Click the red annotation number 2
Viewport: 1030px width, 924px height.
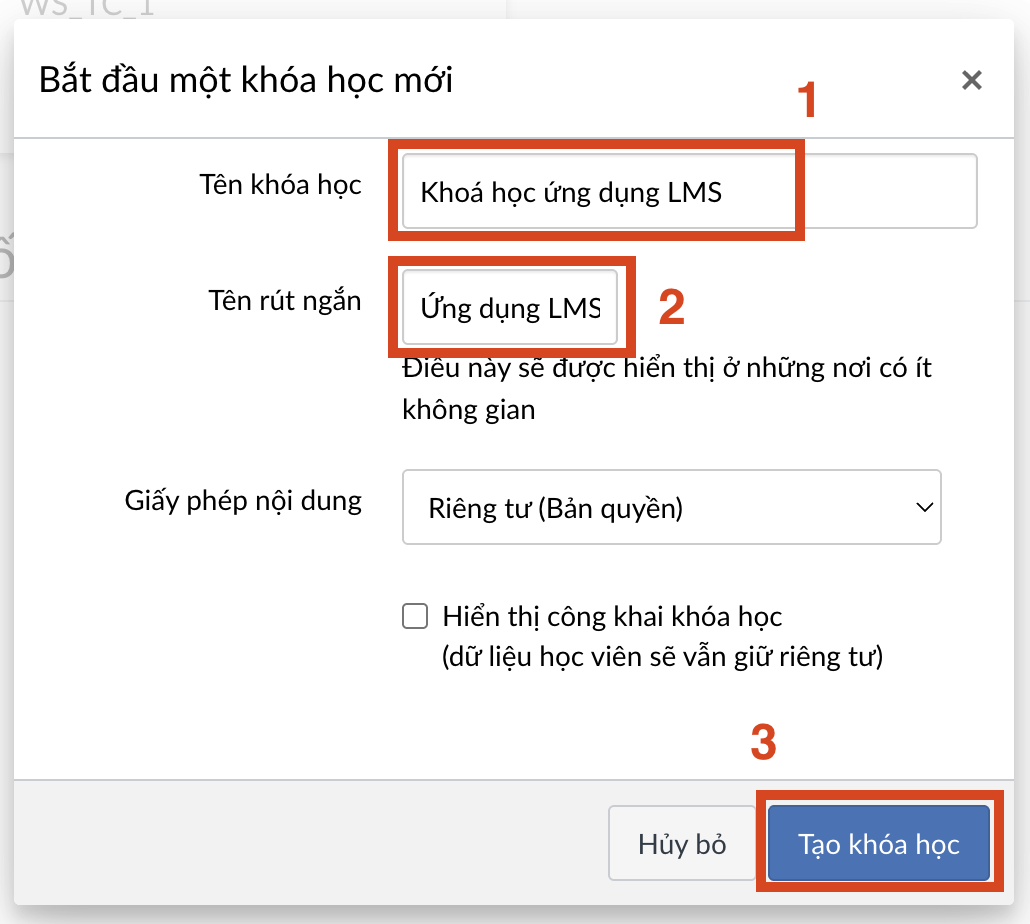(671, 308)
